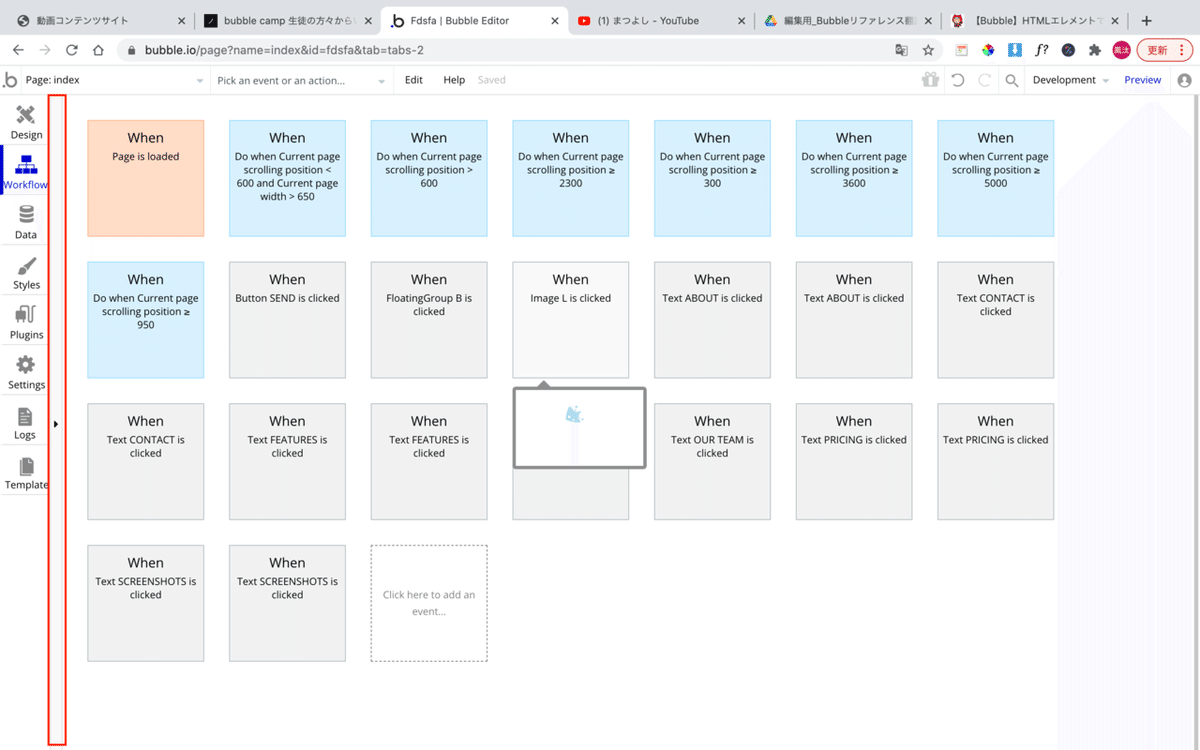Open the Plugins tab in sidebar
Image resolution: width=1200 pixels, height=750 pixels.
click(x=26, y=322)
